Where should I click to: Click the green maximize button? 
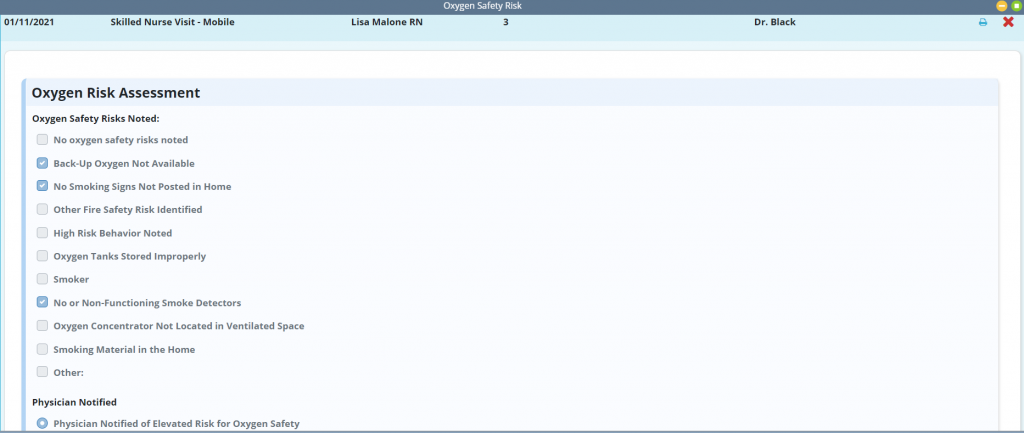[1016, 6]
